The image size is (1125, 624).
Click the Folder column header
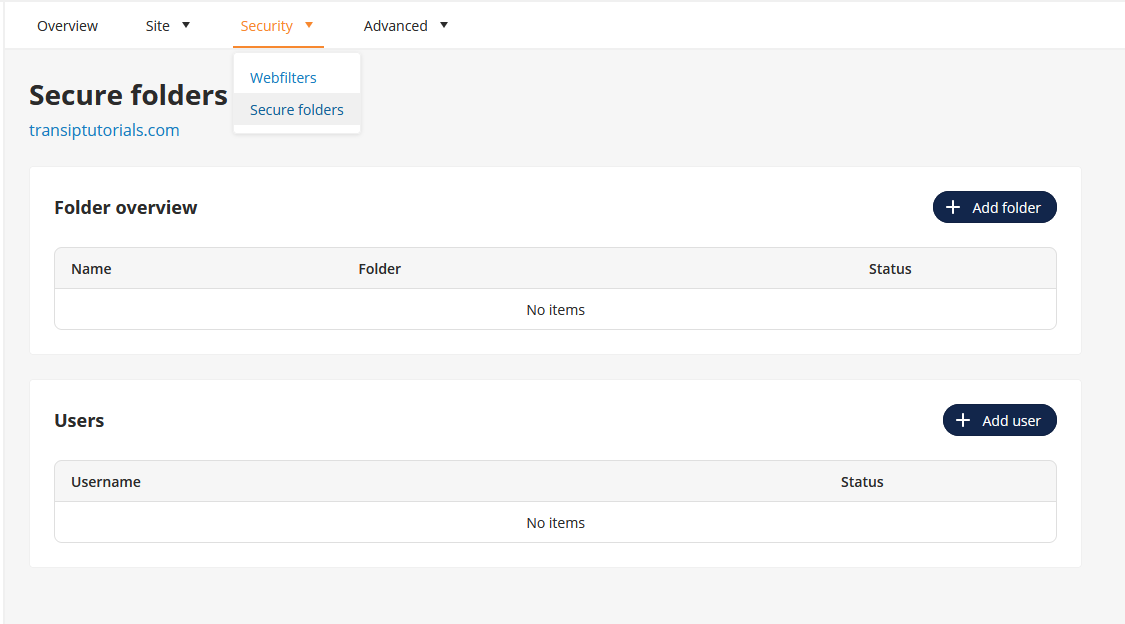(380, 269)
